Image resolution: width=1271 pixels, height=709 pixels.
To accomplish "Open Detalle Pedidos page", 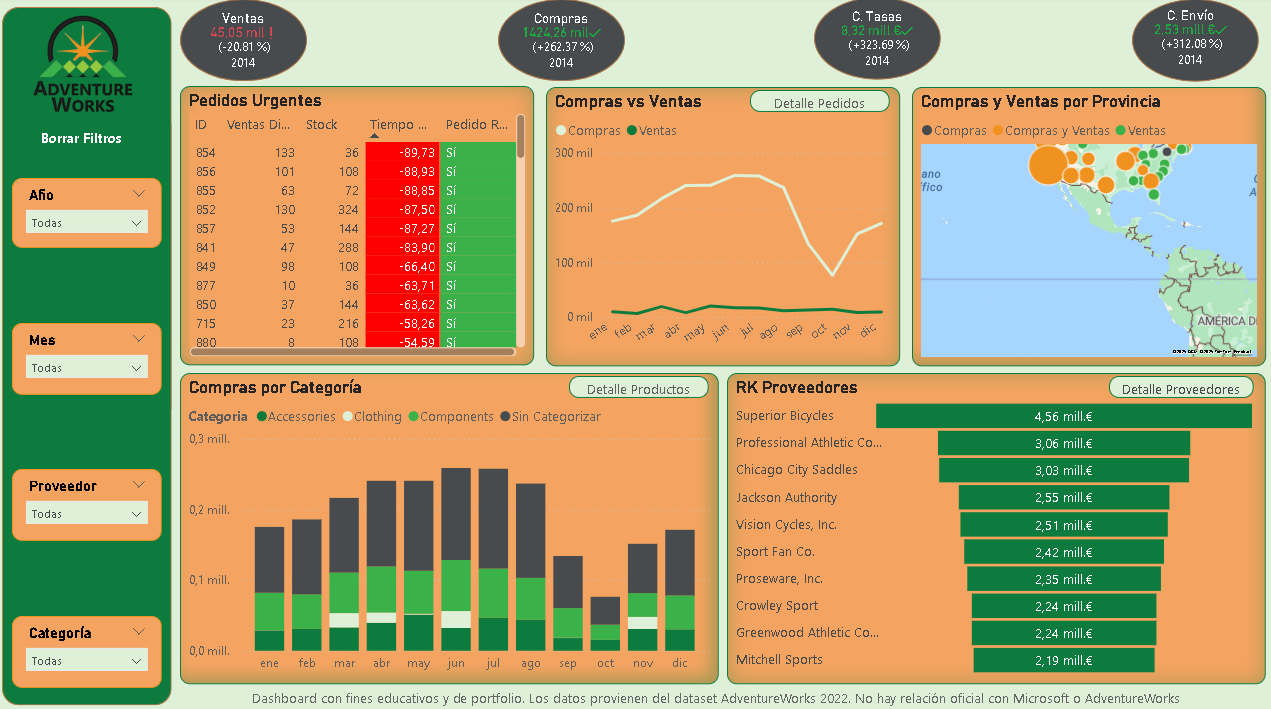I will (x=819, y=103).
